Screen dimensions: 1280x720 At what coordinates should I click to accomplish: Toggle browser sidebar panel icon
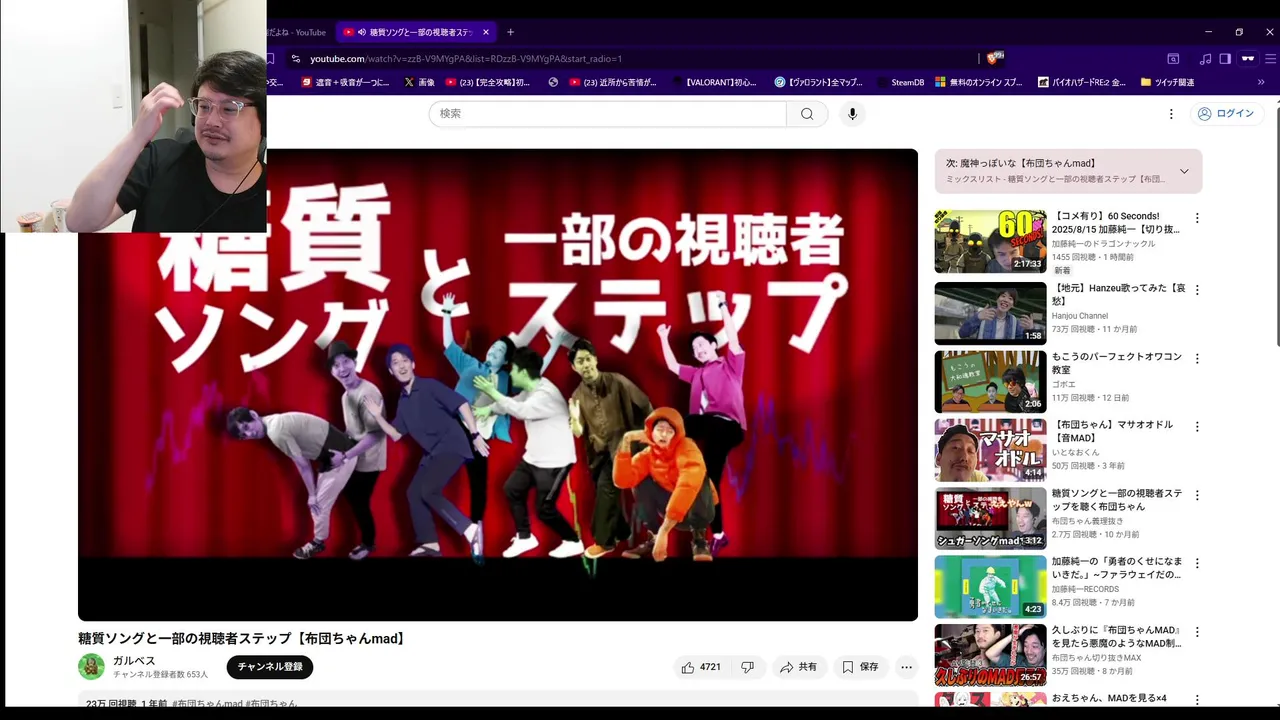(x=1225, y=59)
